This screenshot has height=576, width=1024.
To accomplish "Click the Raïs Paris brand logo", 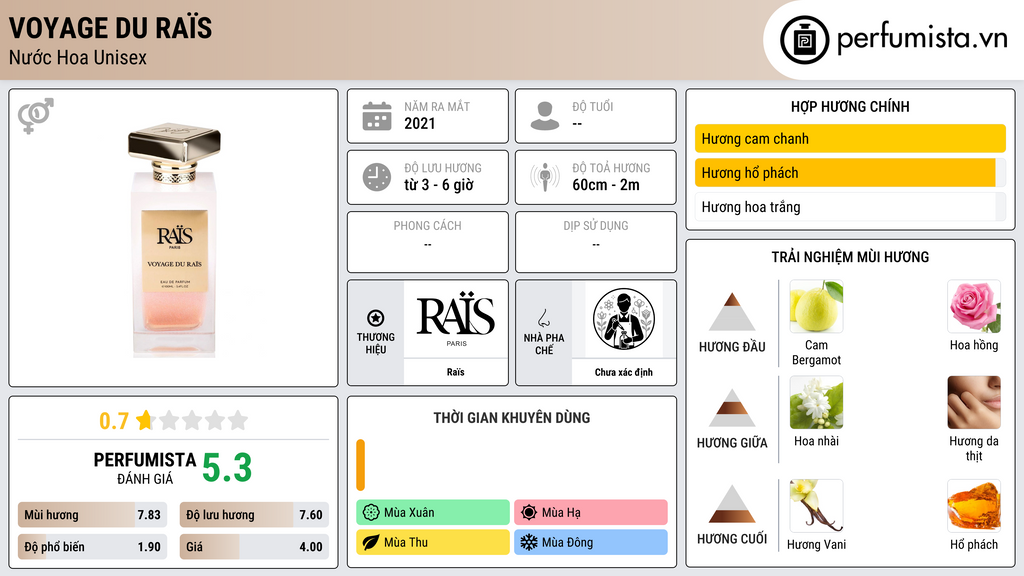I will tap(456, 319).
